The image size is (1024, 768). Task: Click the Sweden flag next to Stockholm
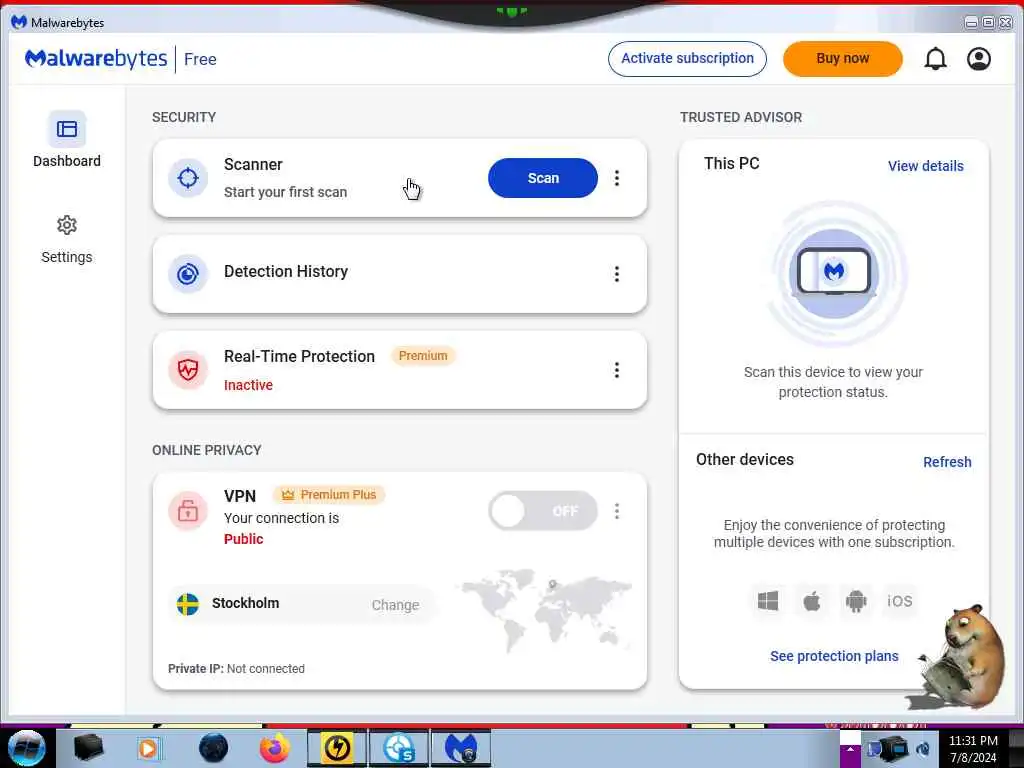coord(188,604)
